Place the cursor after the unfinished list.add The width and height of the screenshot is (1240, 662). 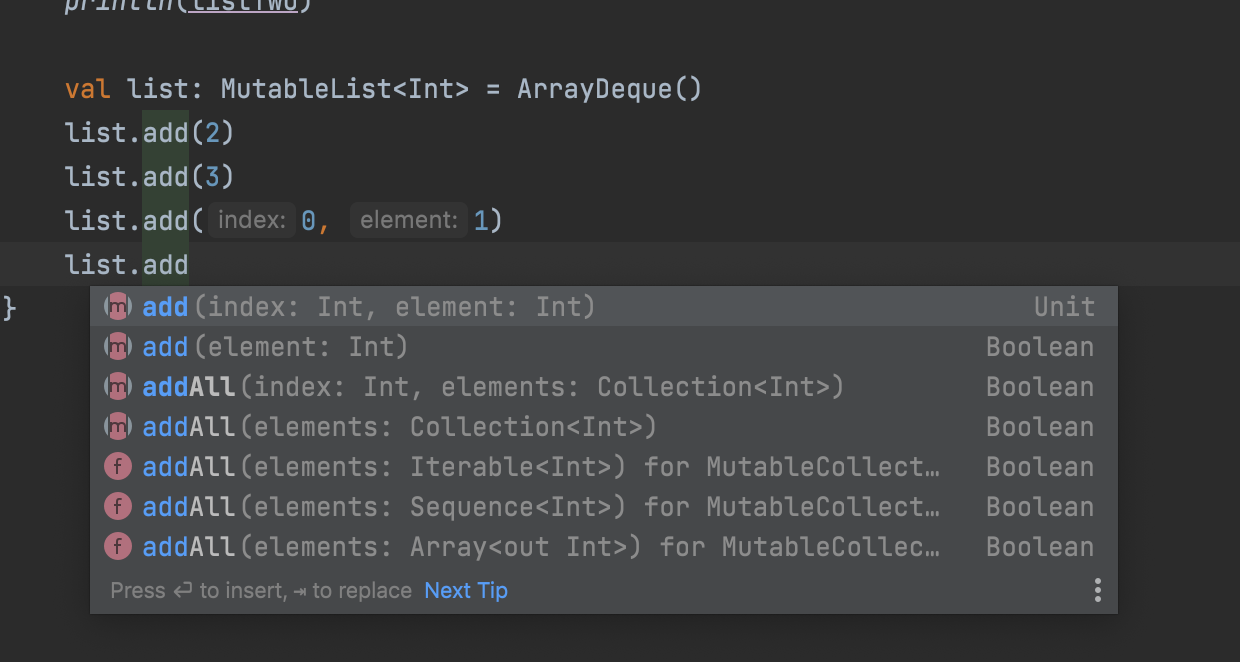(189, 265)
